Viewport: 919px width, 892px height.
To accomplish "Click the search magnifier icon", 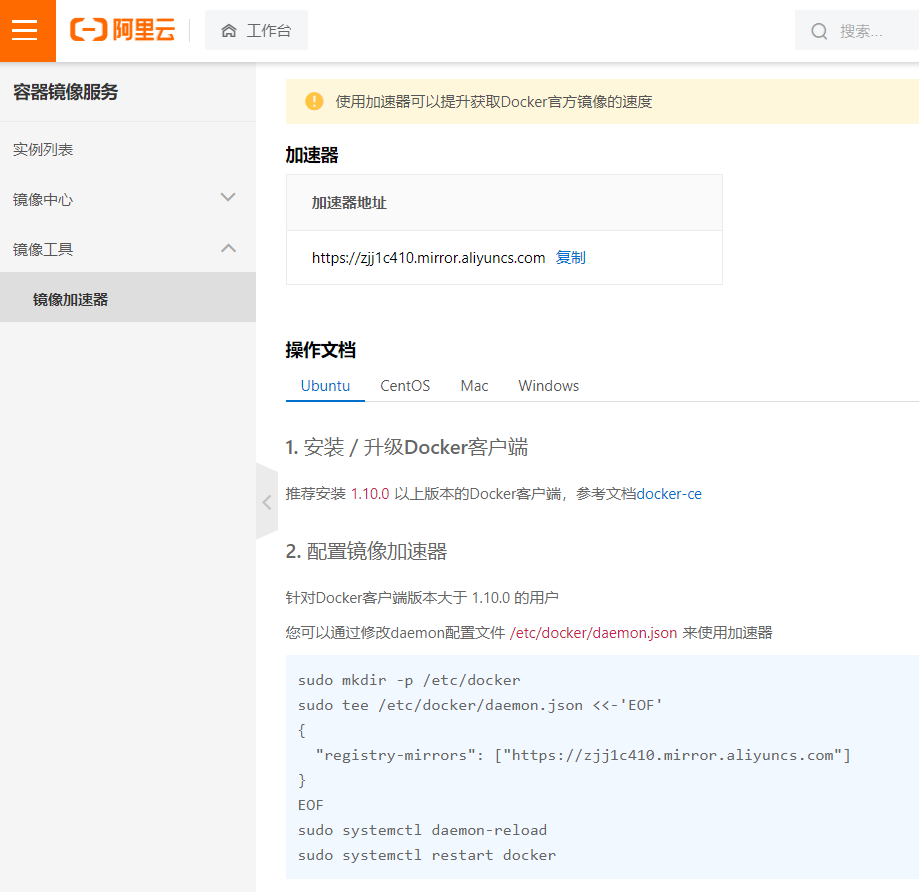I will coord(819,31).
